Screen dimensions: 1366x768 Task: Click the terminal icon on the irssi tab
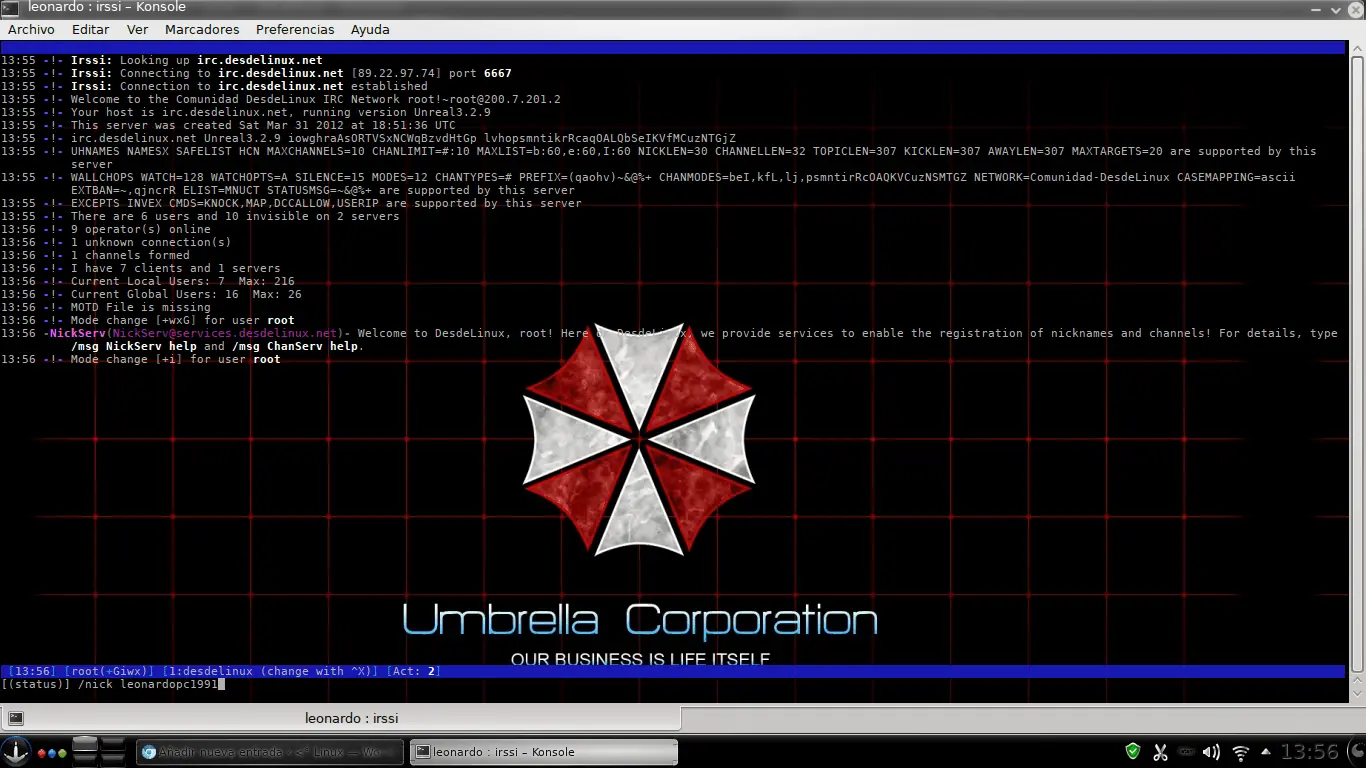15,718
